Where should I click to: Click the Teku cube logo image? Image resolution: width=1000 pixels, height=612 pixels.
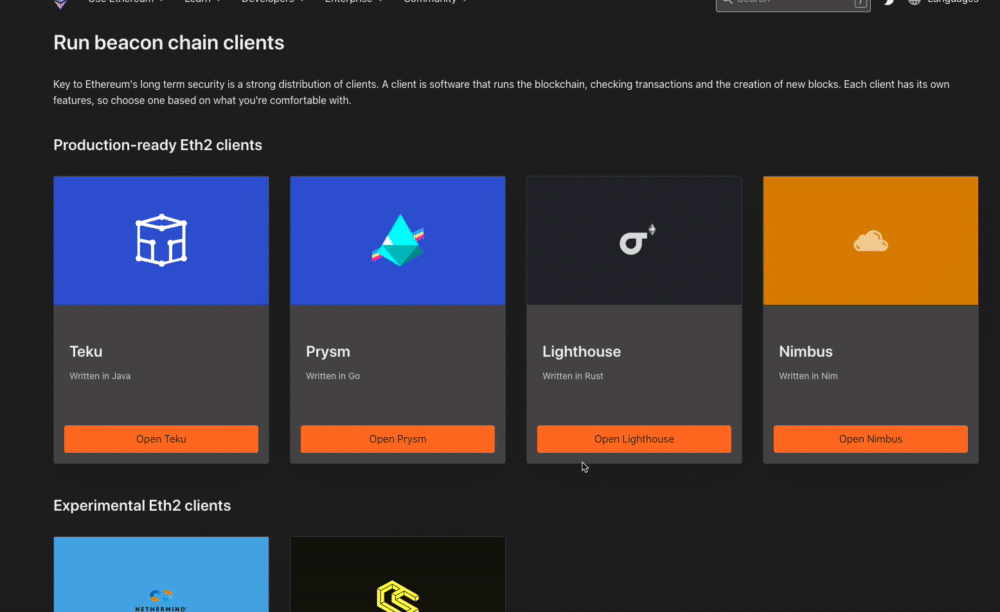[161, 240]
